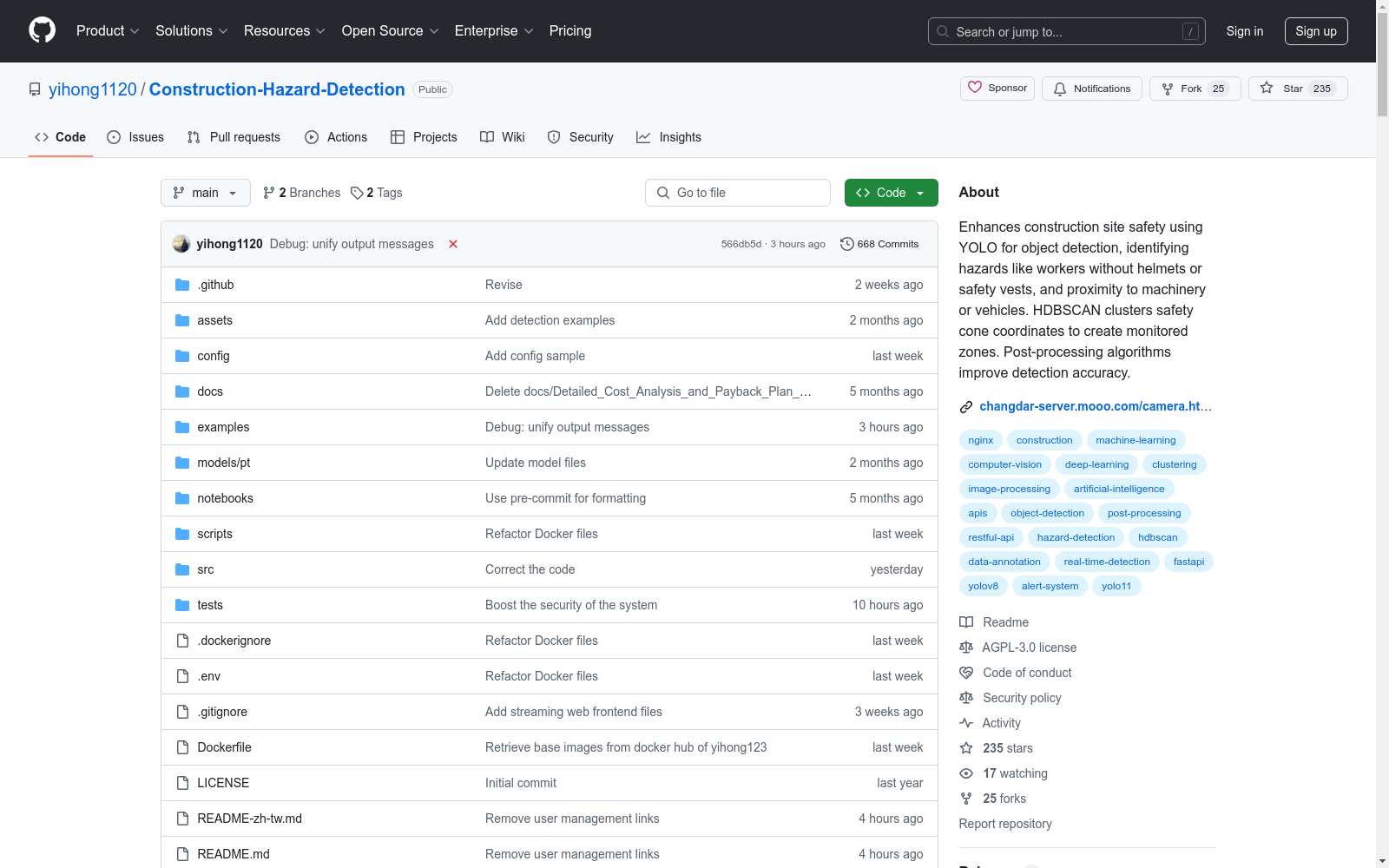Switch to the Actions tab
The image size is (1389, 868).
(x=336, y=137)
